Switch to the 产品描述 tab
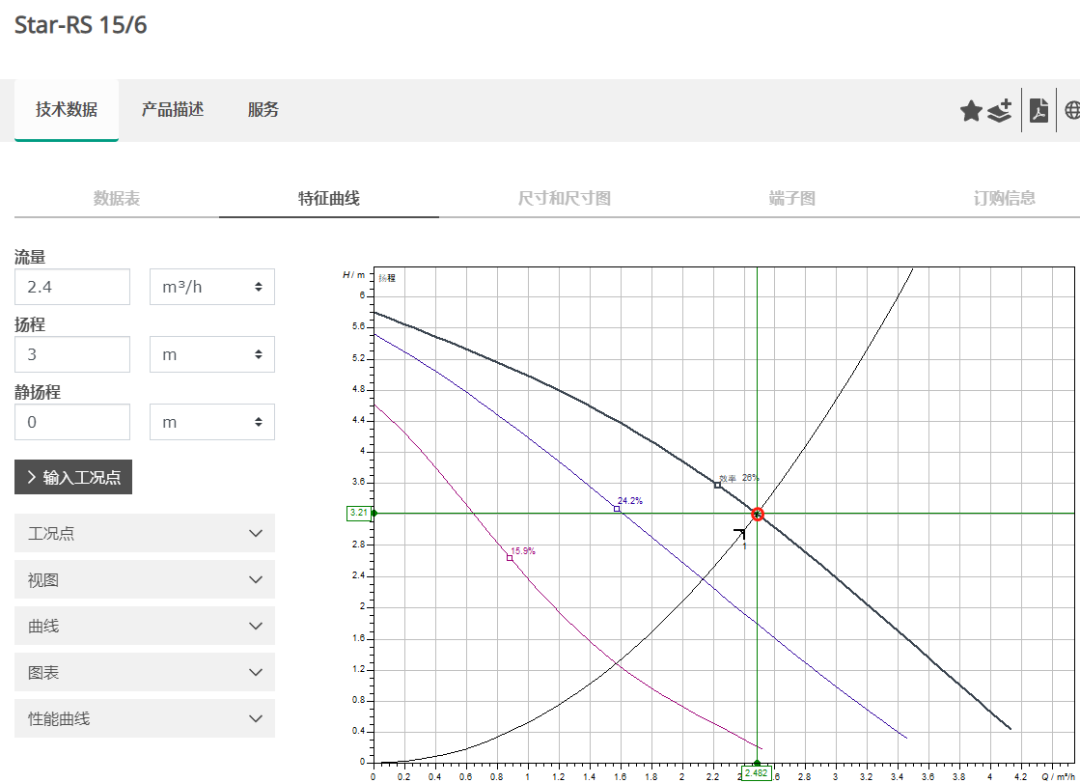Screen dimensions: 1080x783 point(172,109)
